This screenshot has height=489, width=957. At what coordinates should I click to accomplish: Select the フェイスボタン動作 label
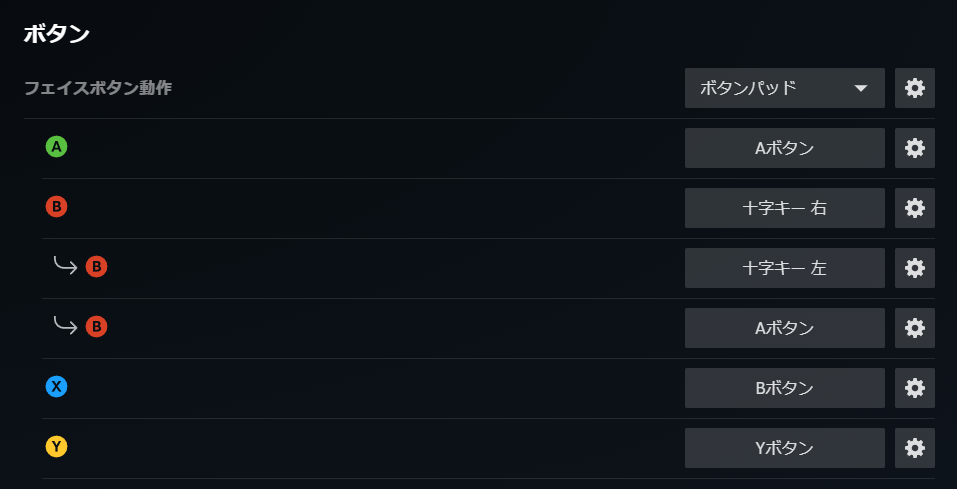click(98, 88)
